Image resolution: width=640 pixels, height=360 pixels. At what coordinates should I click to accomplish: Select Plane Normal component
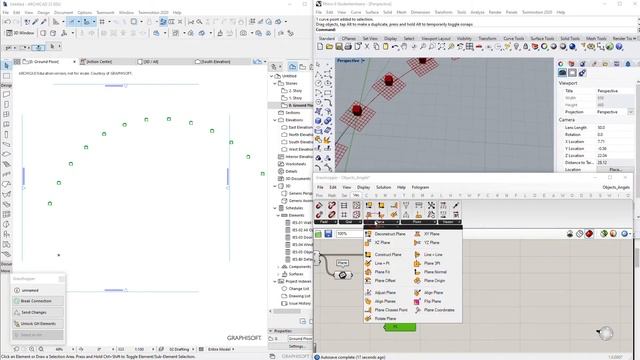431,272
